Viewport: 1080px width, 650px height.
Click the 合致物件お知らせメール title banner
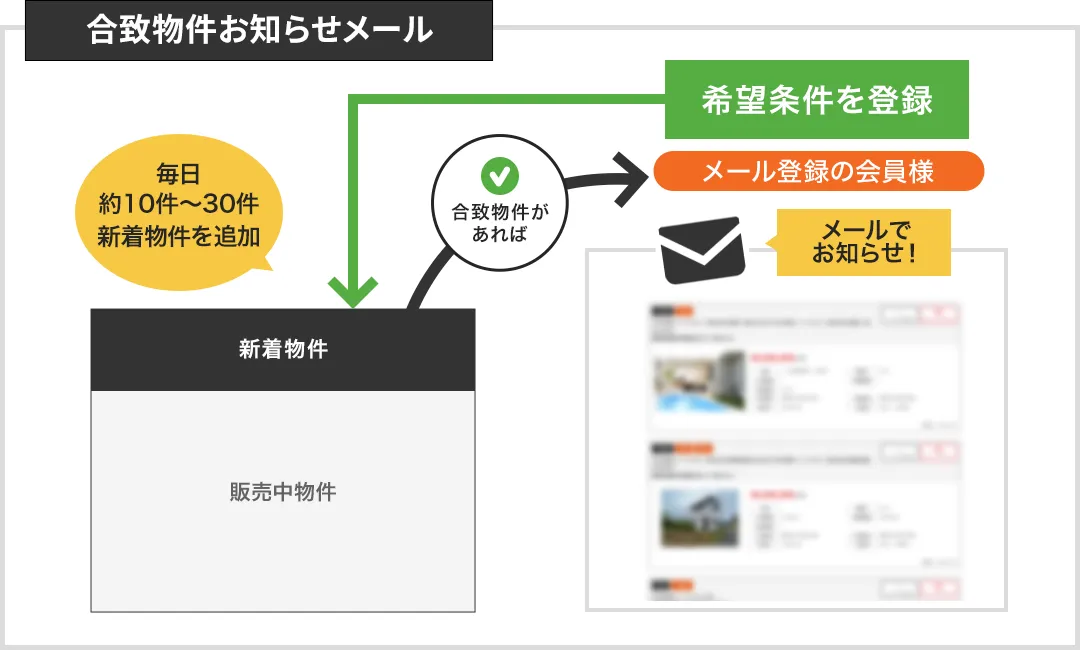point(259,30)
